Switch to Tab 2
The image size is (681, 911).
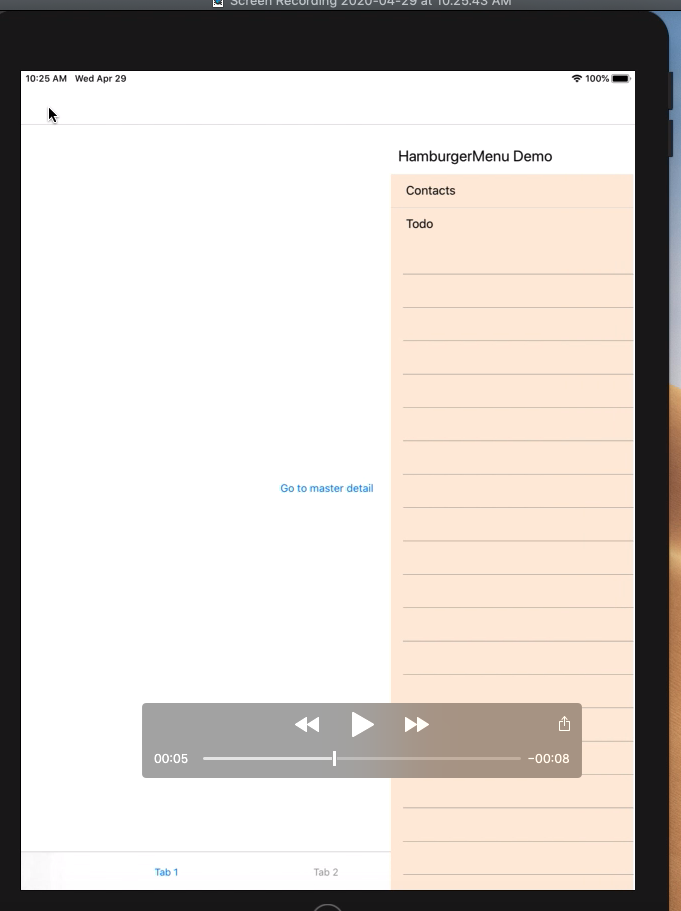[x=325, y=872]
